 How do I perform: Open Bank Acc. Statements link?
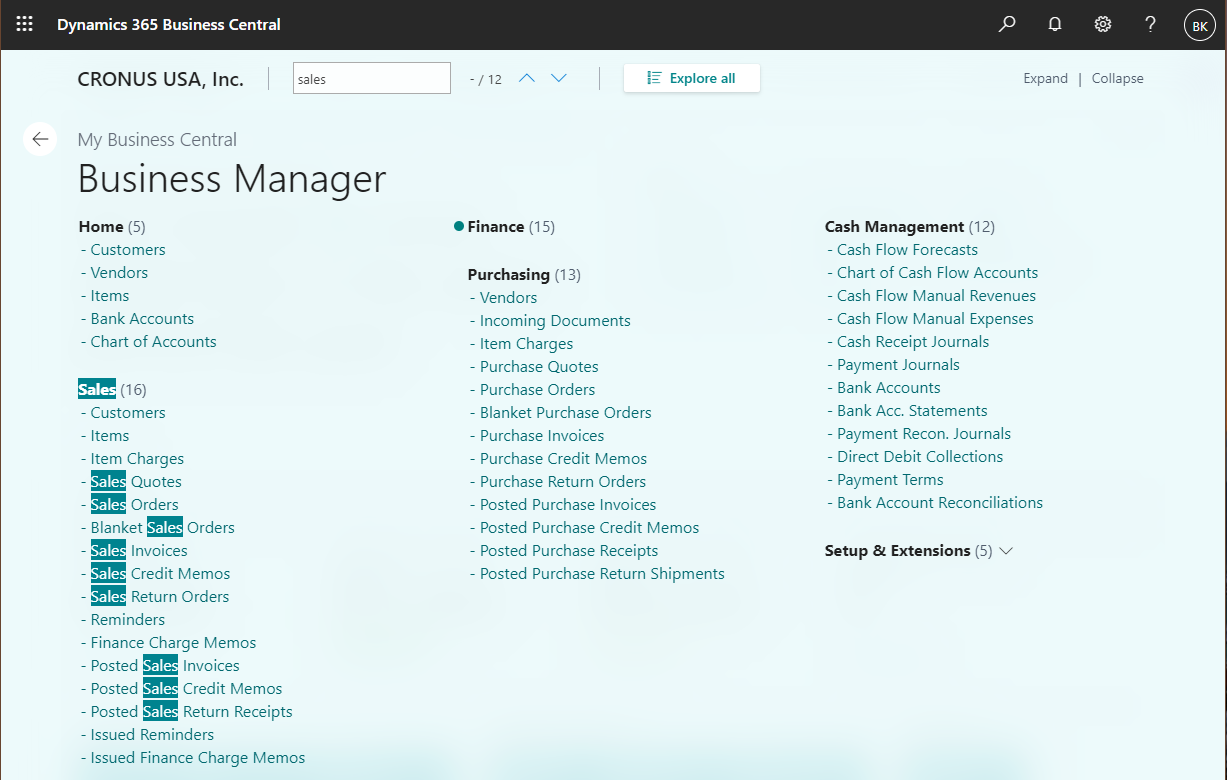912,411
